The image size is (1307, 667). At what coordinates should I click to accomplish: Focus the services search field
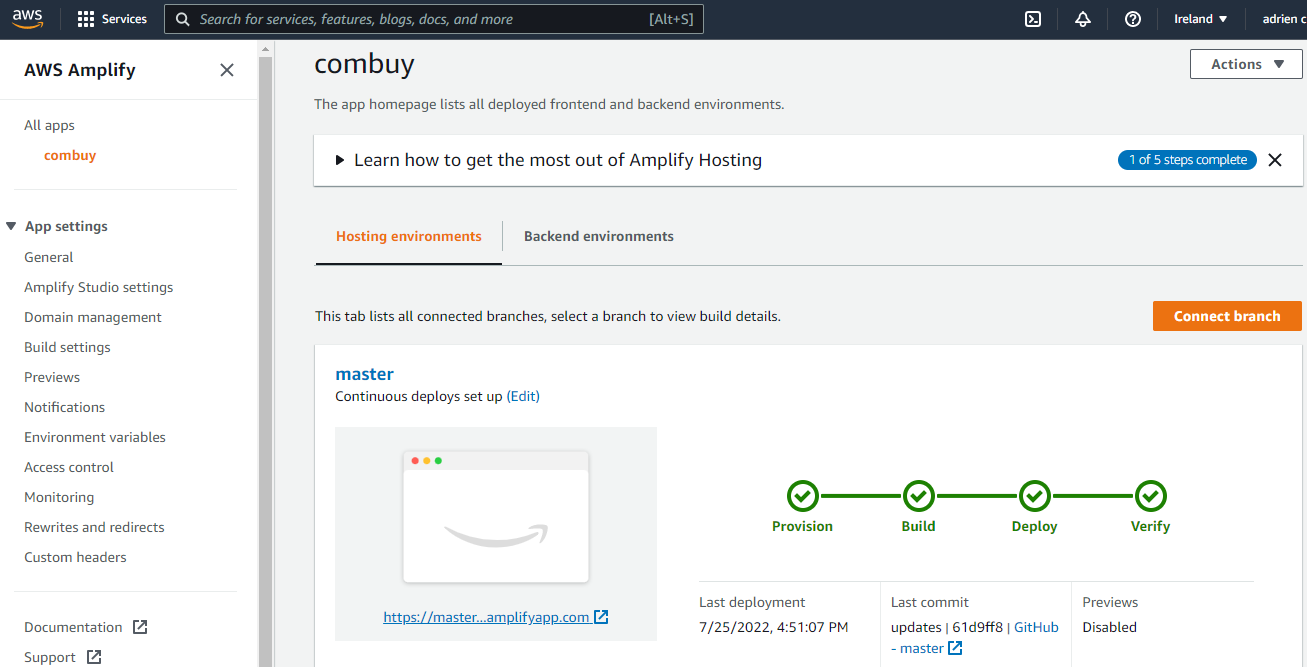(x=434, y=19)
